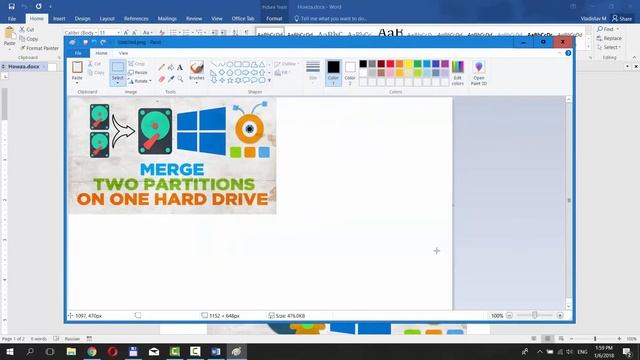Screen dimensions: 640x360
Task: Click Redo in Paint's title bar
Action: pyautogui.click(x=103, y=42)
